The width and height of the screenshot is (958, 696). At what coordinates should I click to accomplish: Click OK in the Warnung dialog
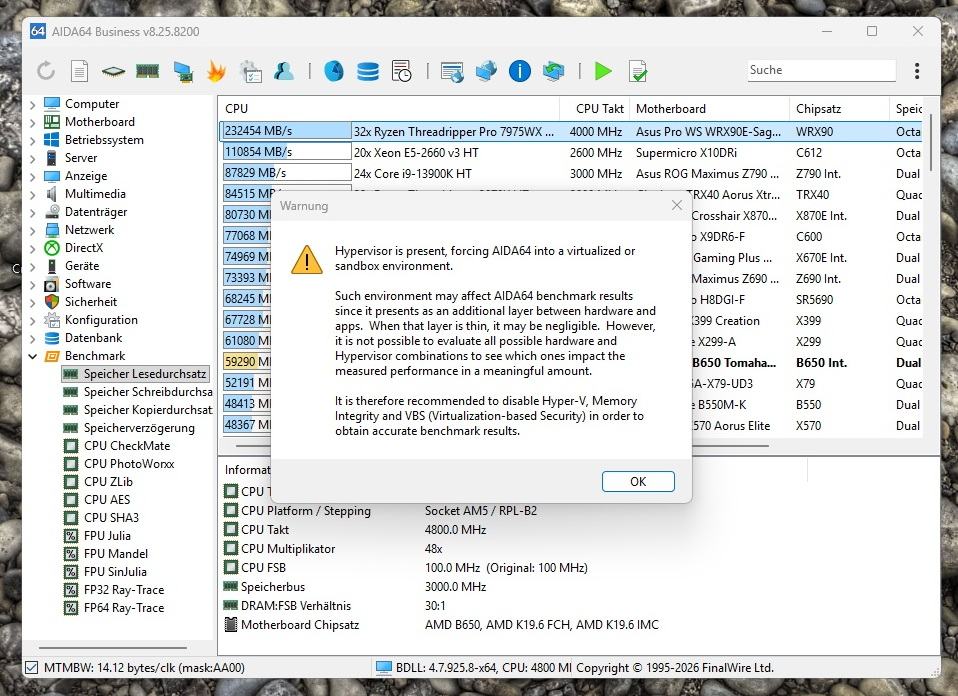tap(638, 482)
